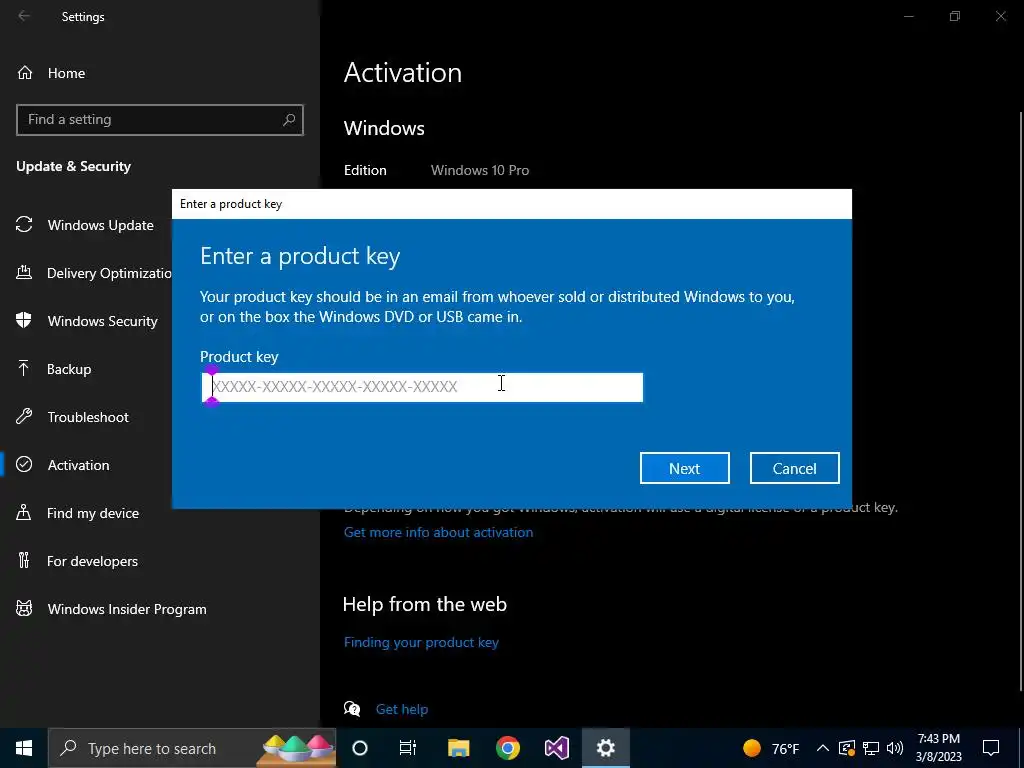Open Finding your product key link
This screenshot has height=768, width=1024.
(x=421, y=643)
